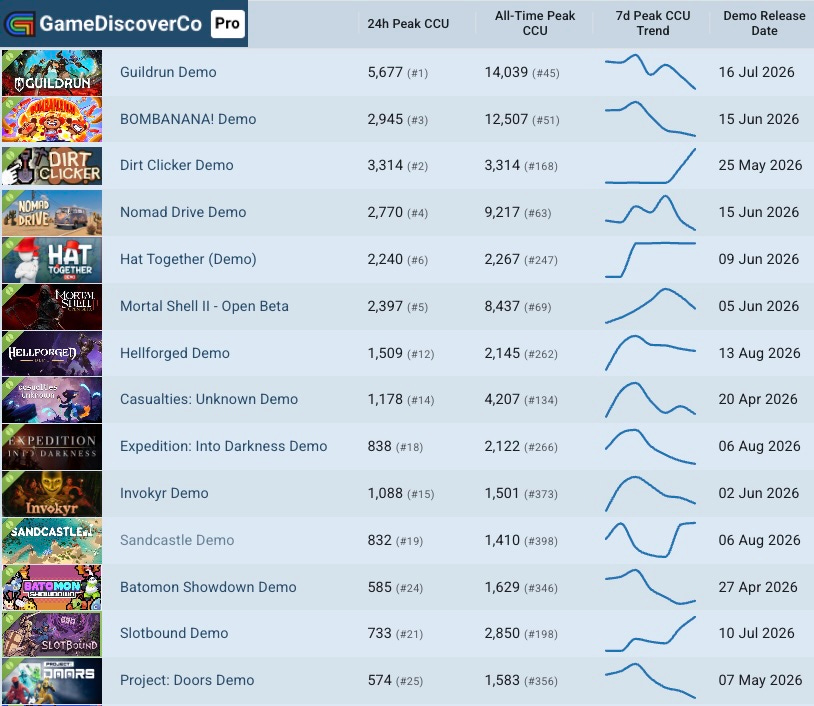Click Batomon Showdown's all-time peak 1,629
This screenshot has height=706, width=814.
502,587
